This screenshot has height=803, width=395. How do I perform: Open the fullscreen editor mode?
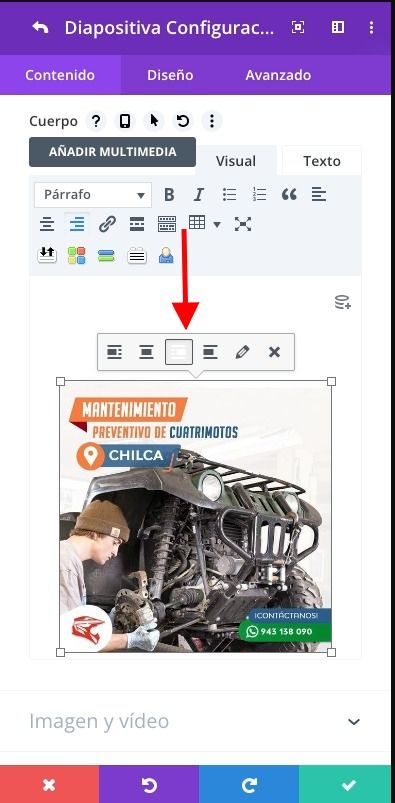tap(243, 224)
